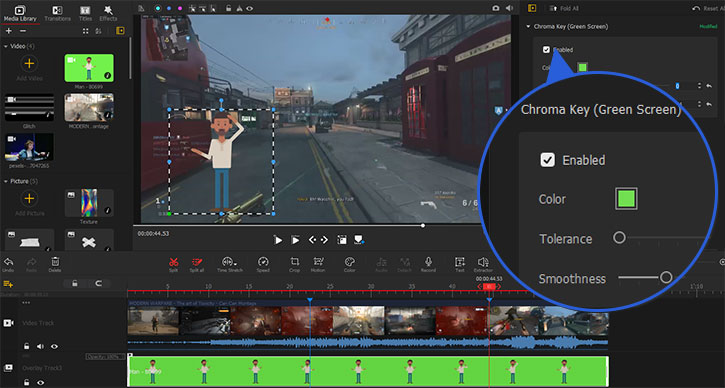Select the MODERN montage video thumbnail

coord(89,108)
